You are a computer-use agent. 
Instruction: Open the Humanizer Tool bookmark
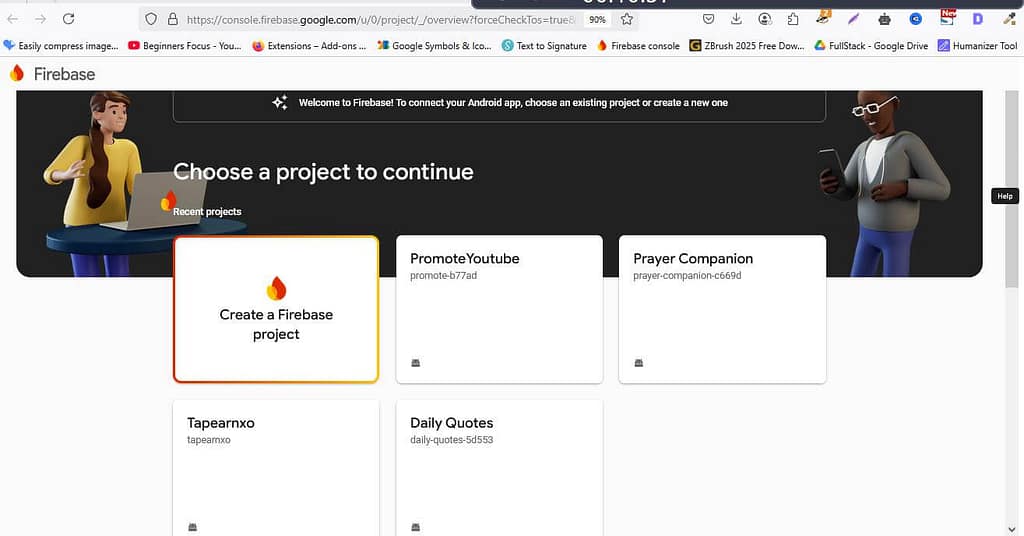(978, 46)
